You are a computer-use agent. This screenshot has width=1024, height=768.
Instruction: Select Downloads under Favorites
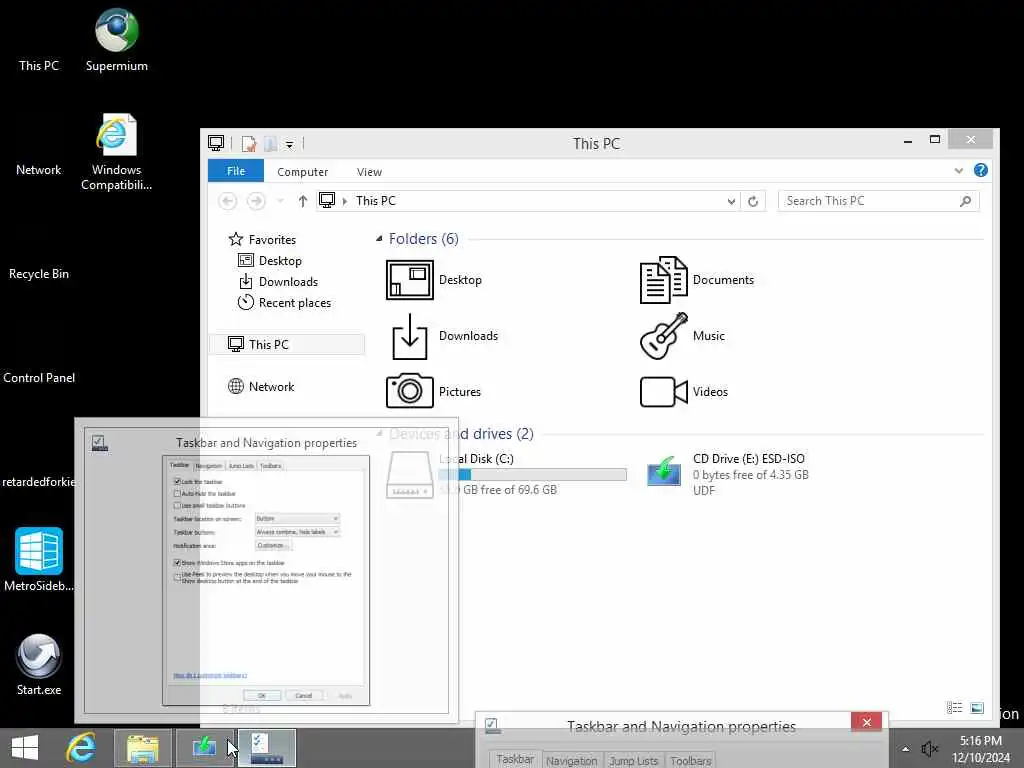278,281
